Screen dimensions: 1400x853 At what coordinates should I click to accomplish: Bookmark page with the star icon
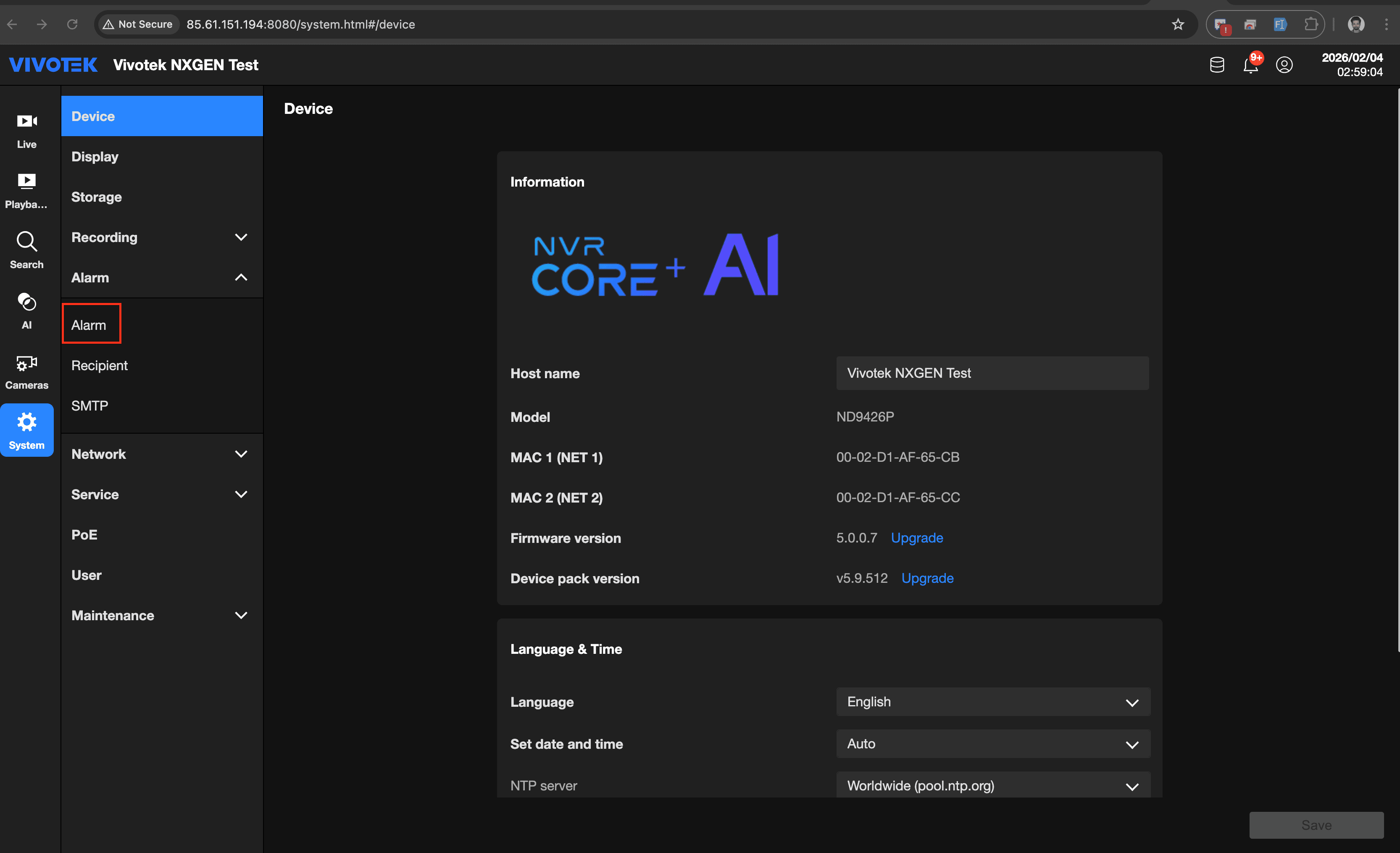coord(1178,24)
